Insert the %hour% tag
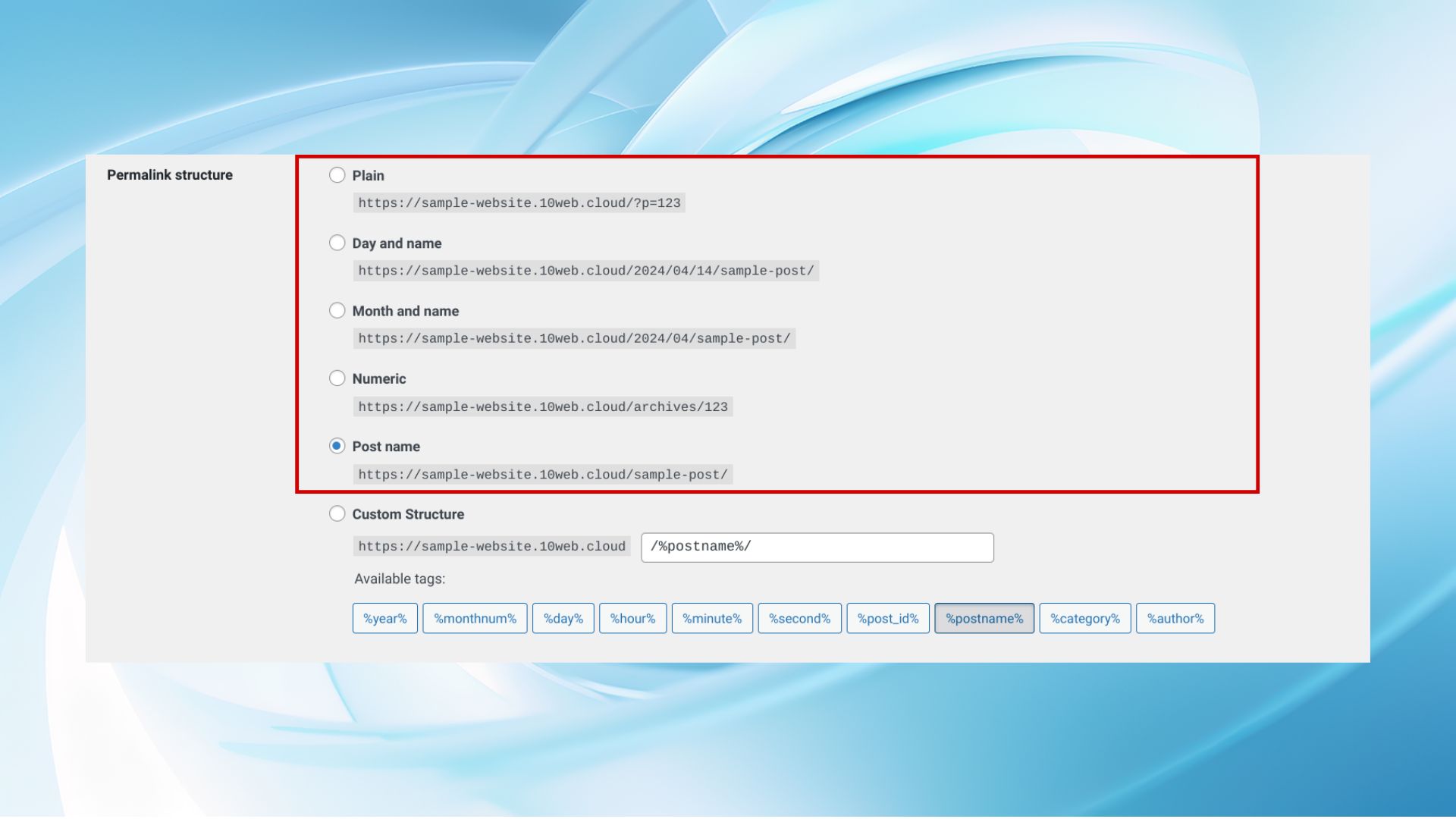Viewport: 1456px width, 819px height. (x=633, y=618)
